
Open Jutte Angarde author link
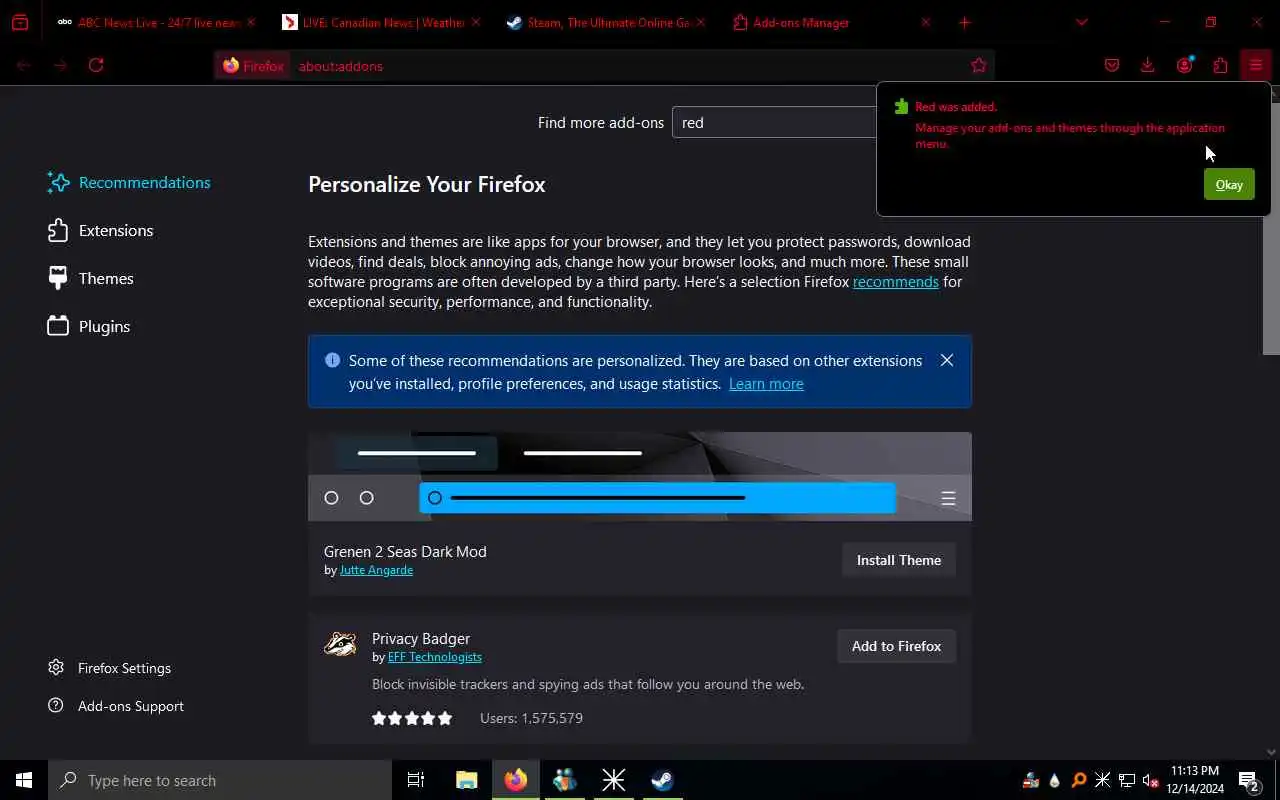(376, 570)
